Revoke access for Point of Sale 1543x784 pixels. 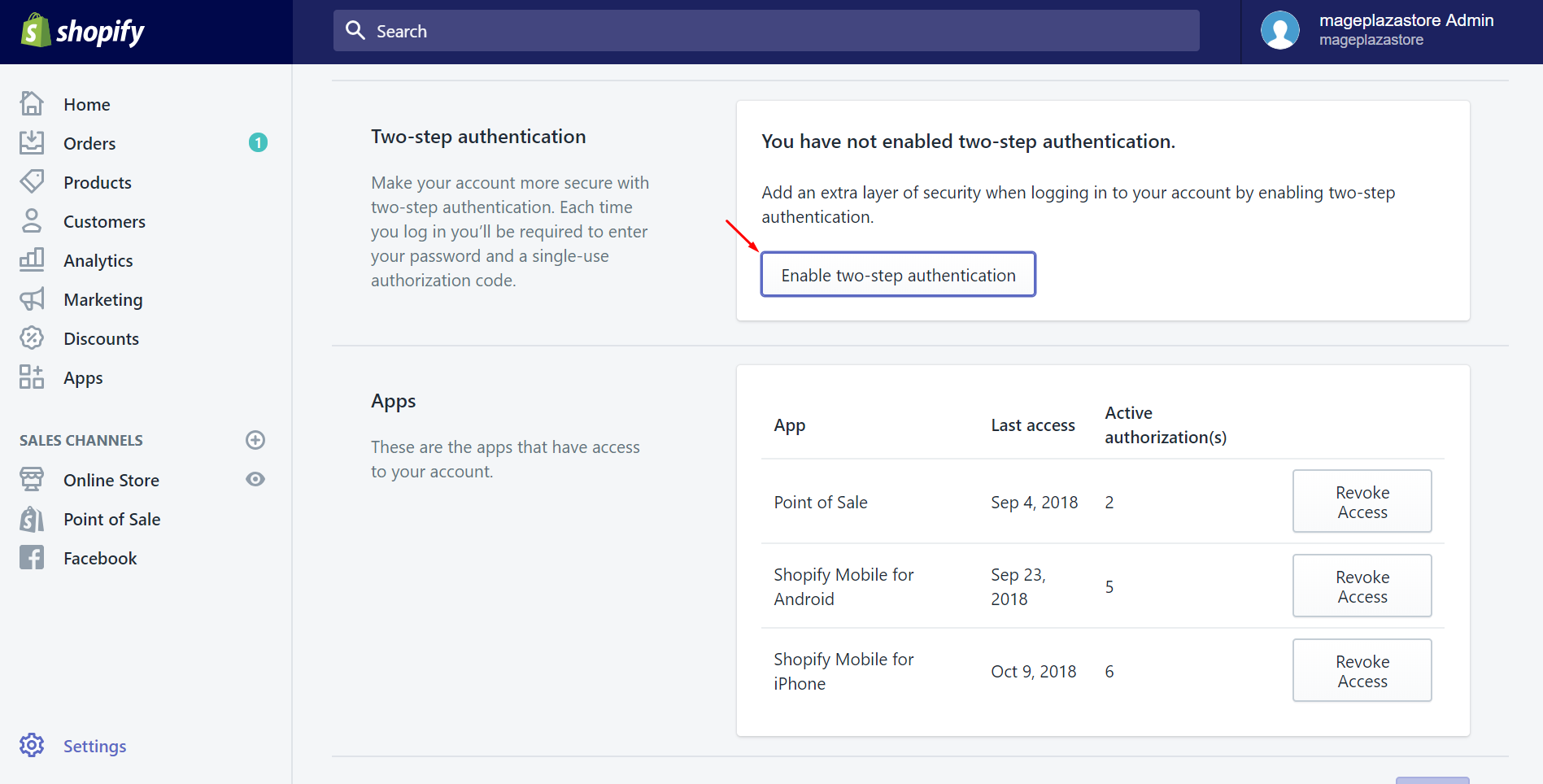coord(1362,501)
